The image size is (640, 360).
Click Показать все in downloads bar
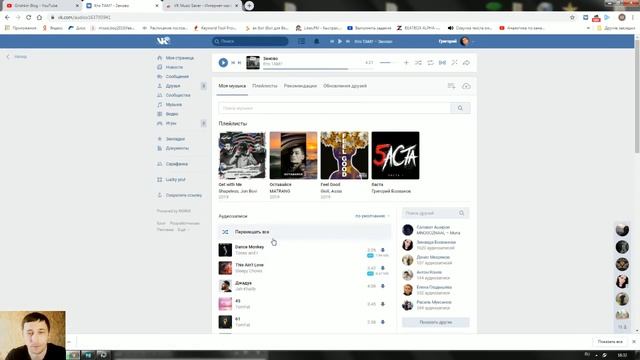point(610,342)
